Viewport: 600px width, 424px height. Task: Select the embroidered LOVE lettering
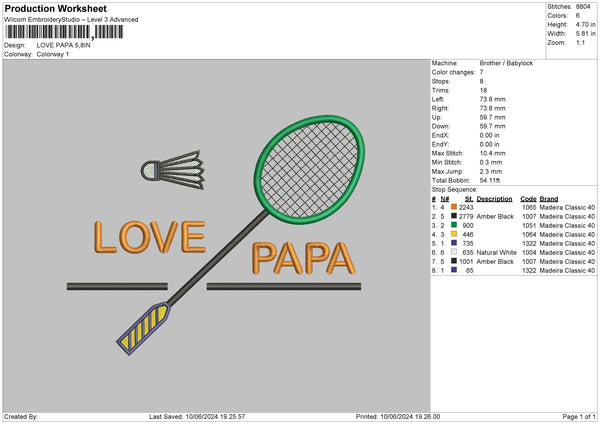pyautogui.click(x=150, y=237)
